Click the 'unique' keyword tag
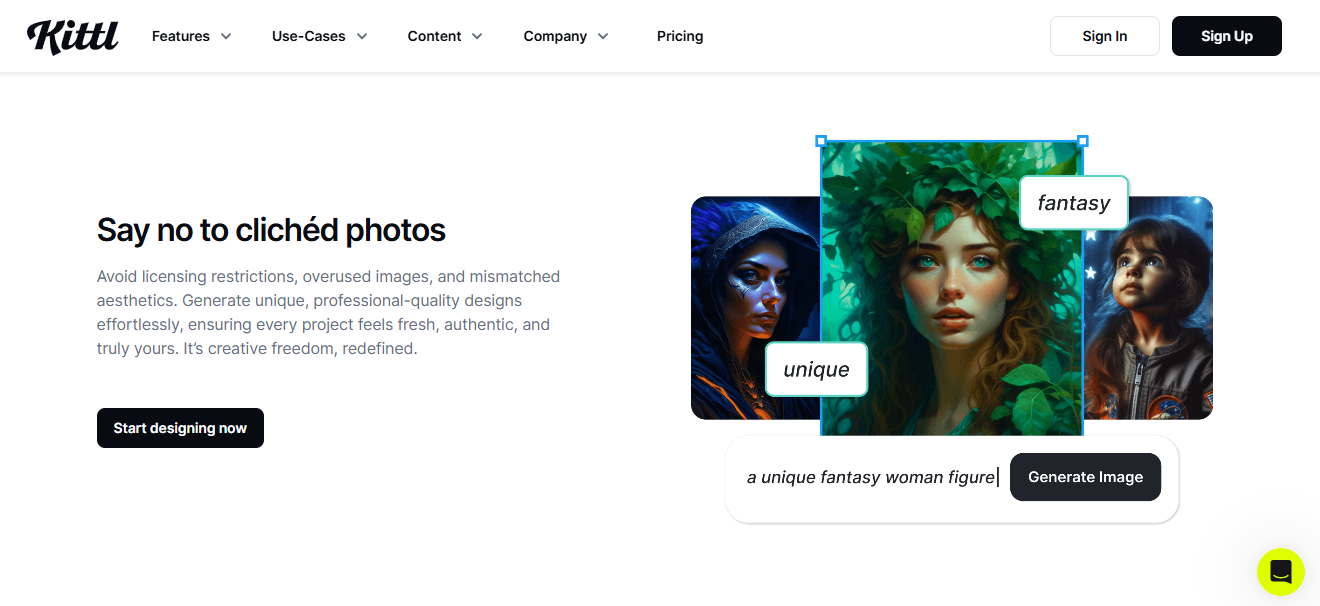The width and height of the screenshot is (1320, 606). (x=816, y=369)
